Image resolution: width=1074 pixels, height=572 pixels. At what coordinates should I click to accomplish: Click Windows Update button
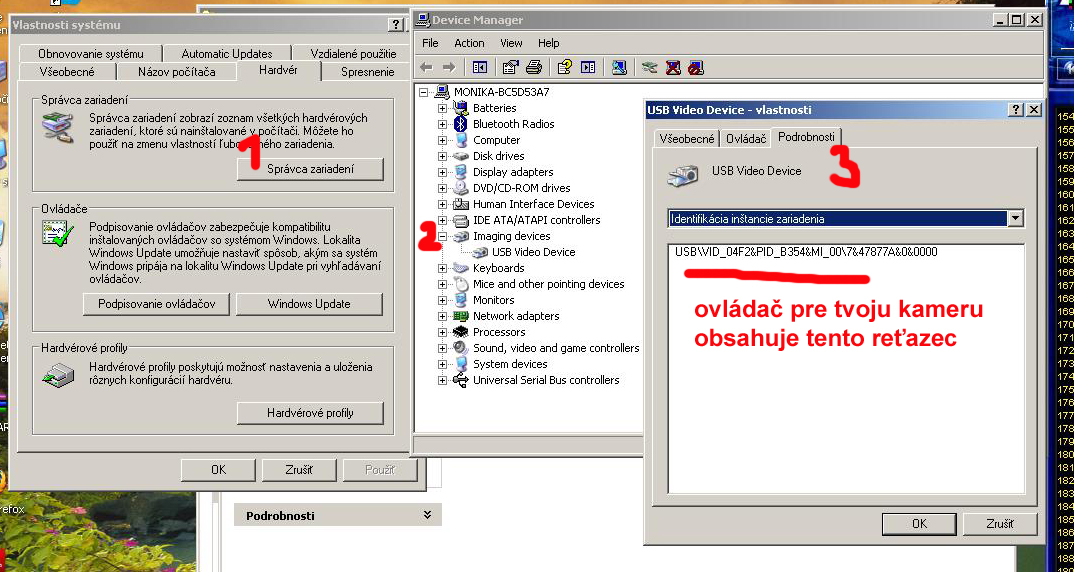click(309, 304)
